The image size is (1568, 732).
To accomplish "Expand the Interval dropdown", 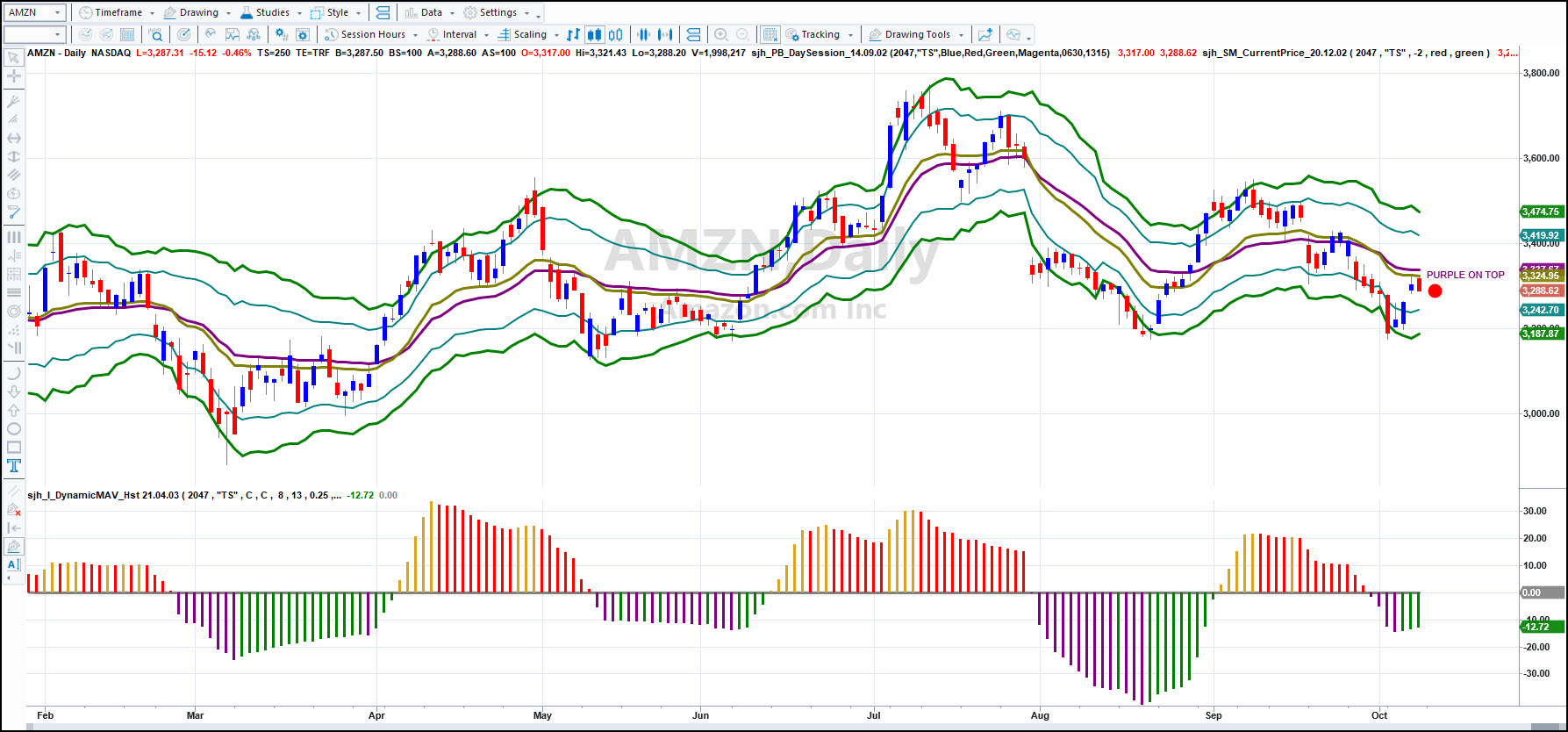I will point(486,35).
